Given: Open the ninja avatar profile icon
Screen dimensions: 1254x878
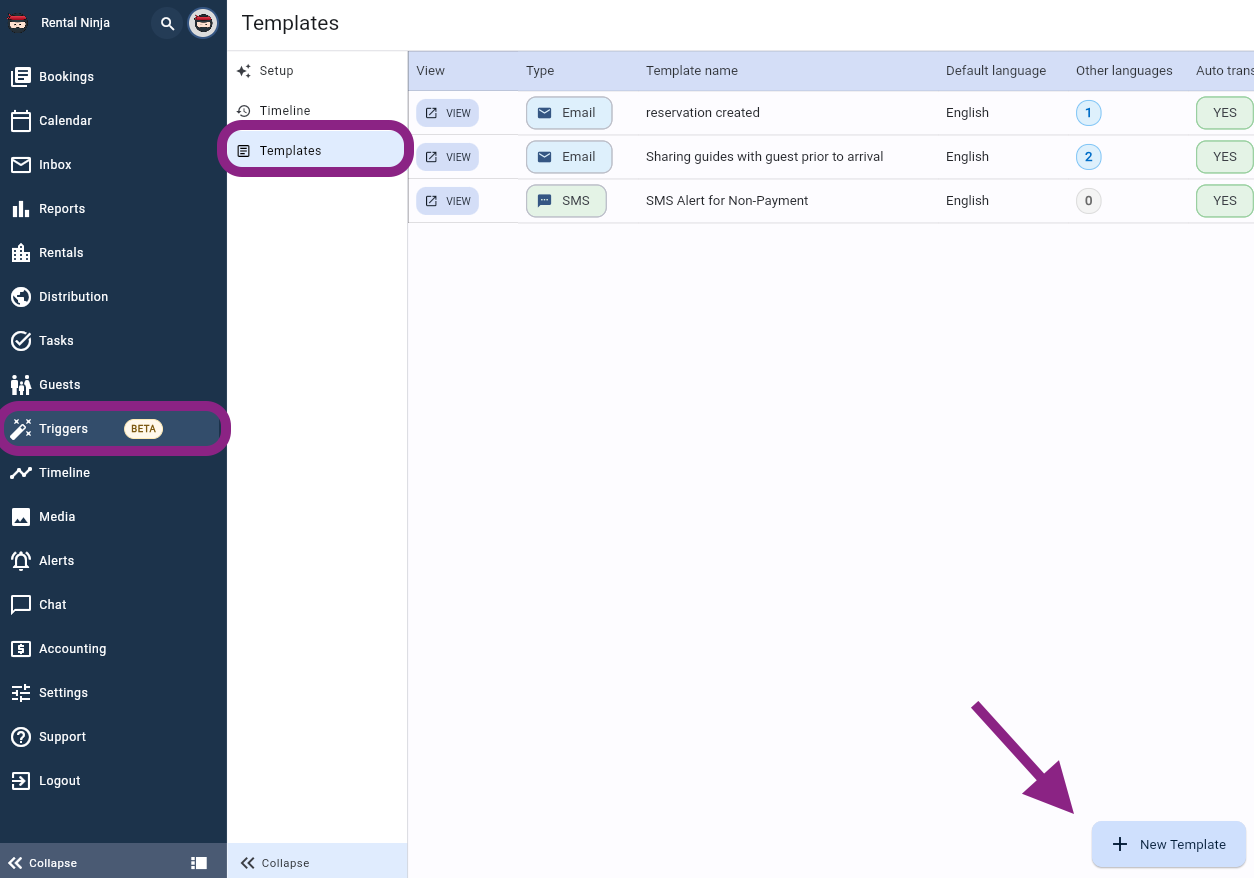Looking at the screenshot, I should (203, 23).
